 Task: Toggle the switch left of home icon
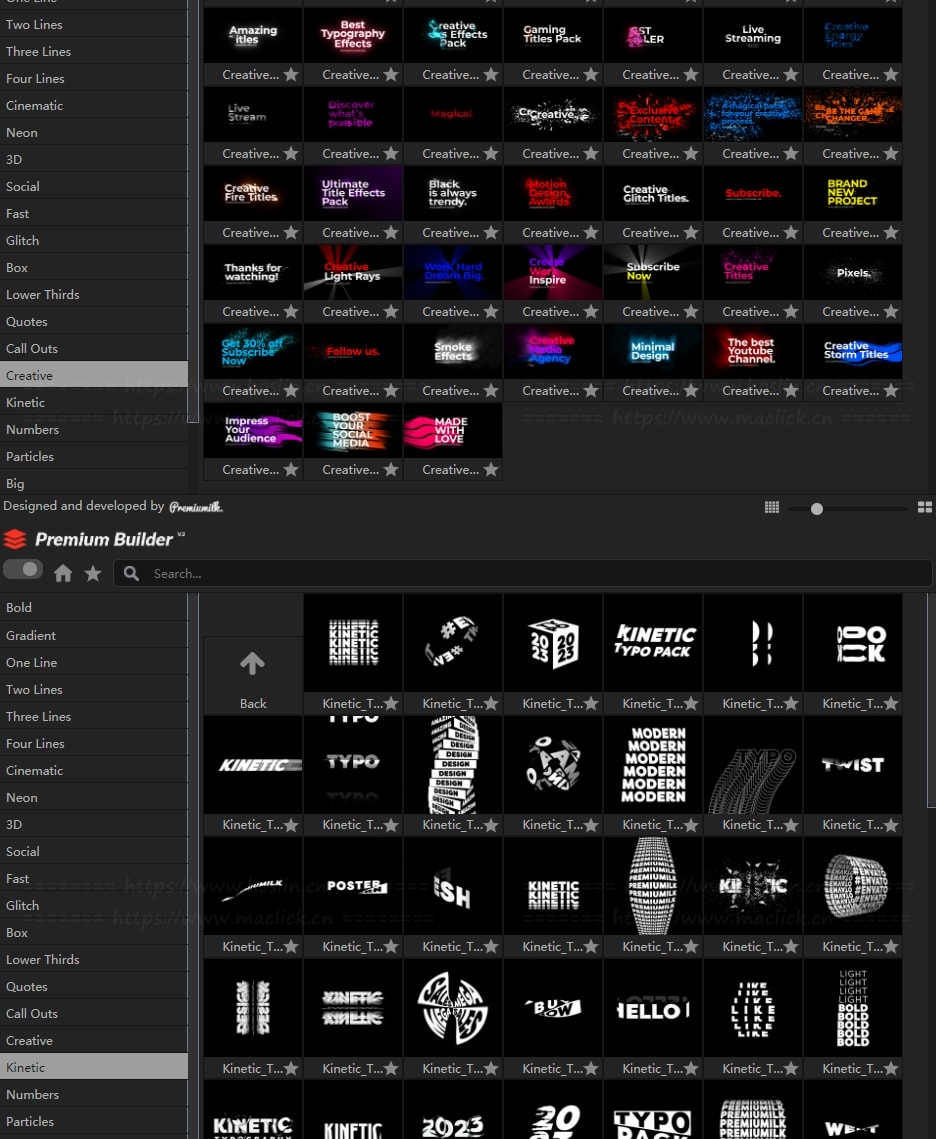[x=23, y=570]
